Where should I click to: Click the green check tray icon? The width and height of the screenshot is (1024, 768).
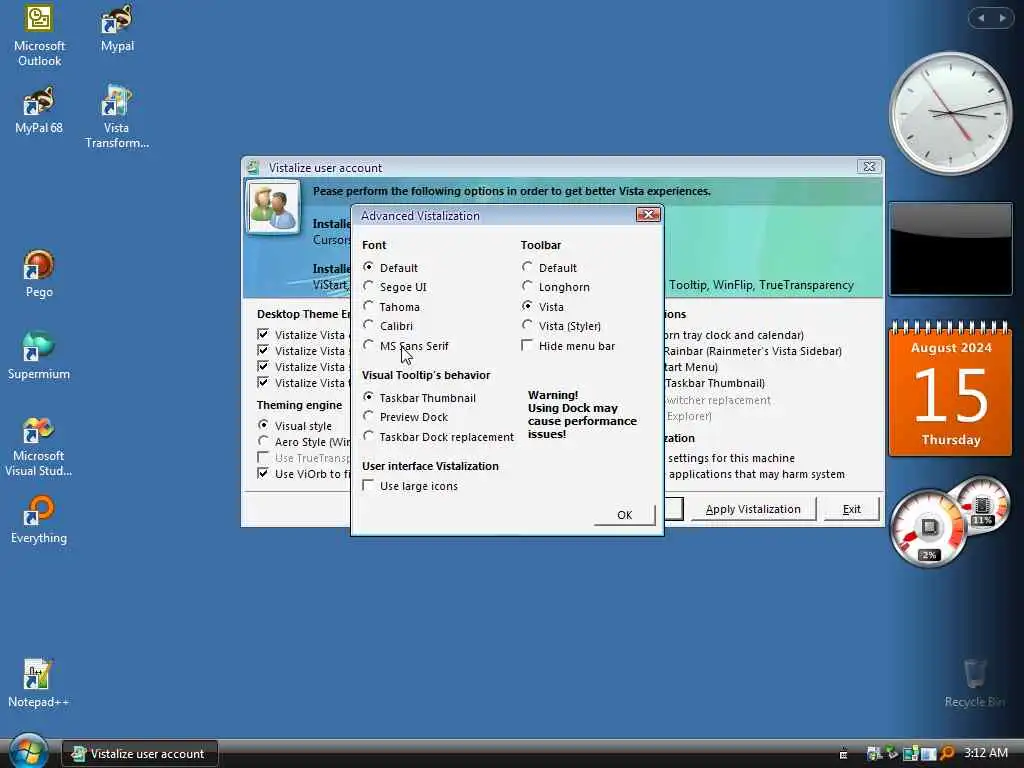891,754
